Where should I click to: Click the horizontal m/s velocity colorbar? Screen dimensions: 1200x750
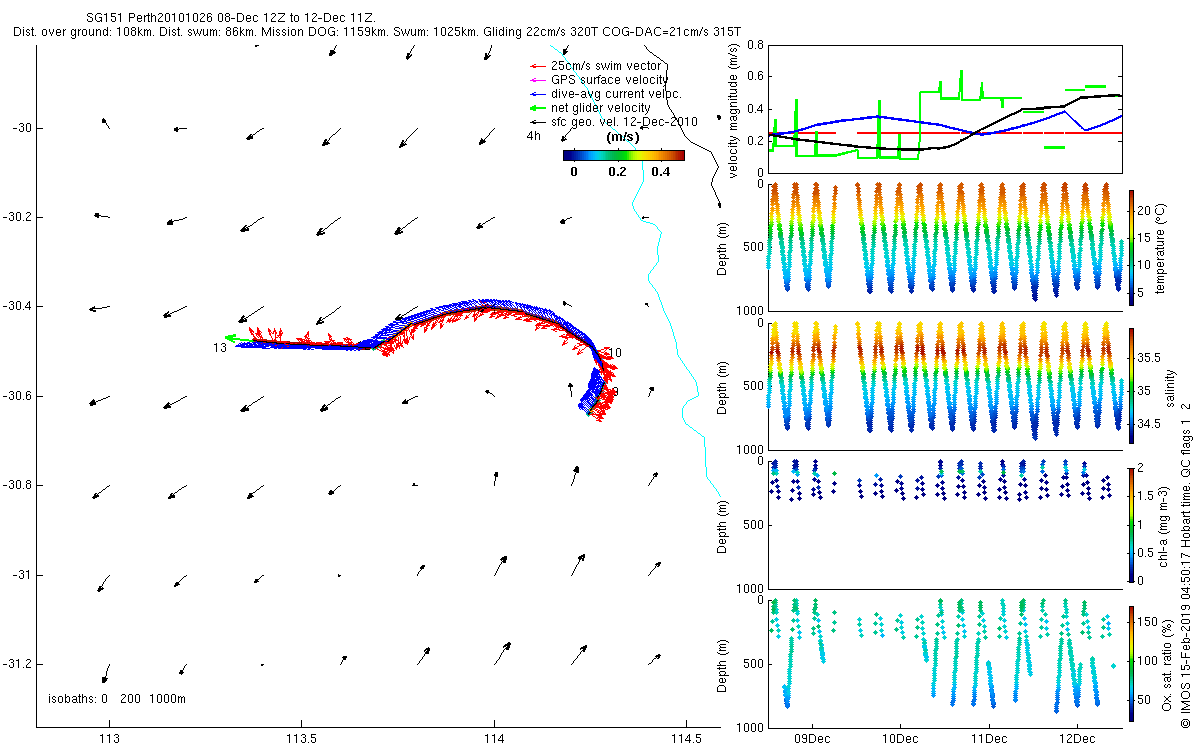[623, 155]
